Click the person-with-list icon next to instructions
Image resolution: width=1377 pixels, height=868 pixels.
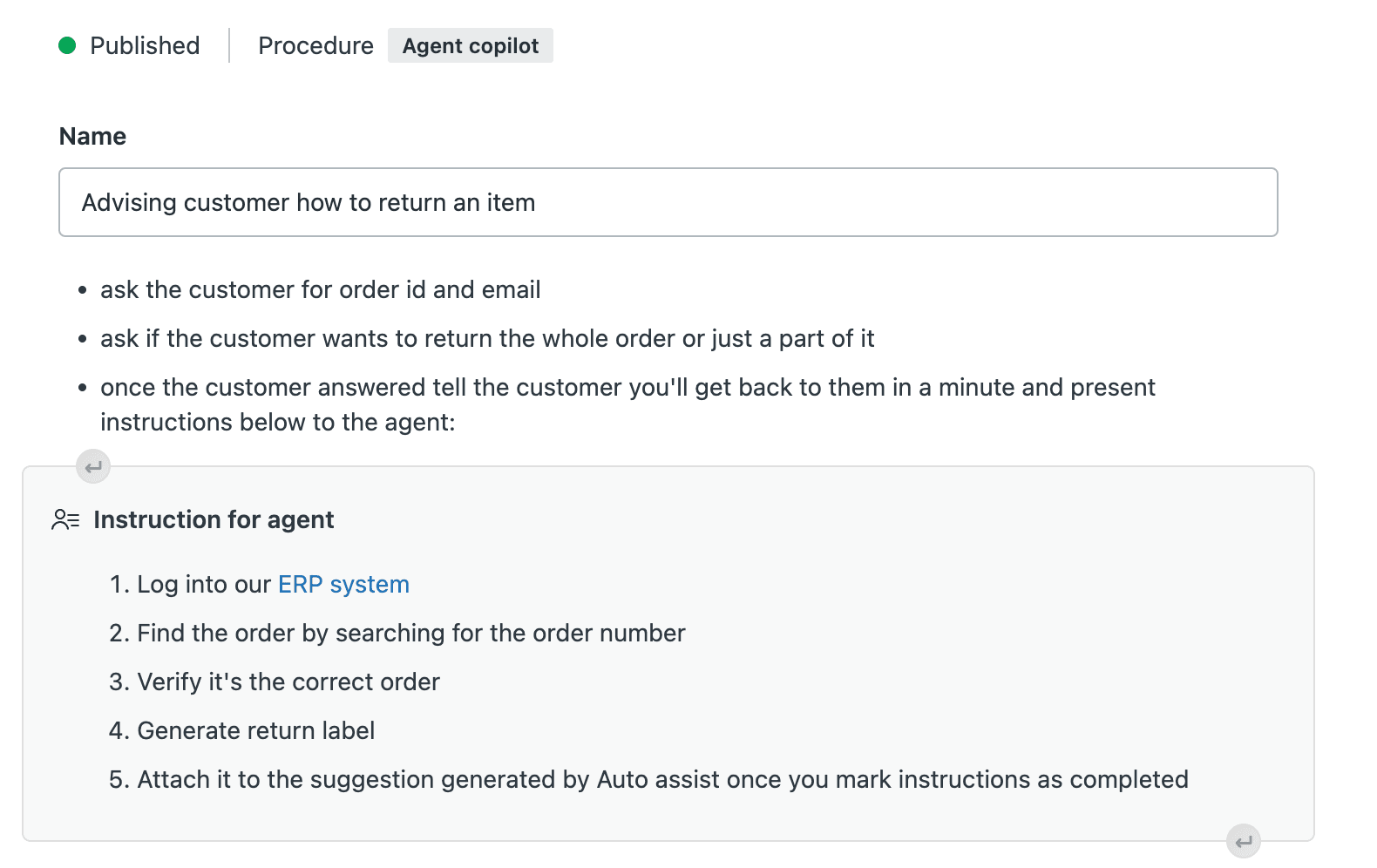[64, 519]
